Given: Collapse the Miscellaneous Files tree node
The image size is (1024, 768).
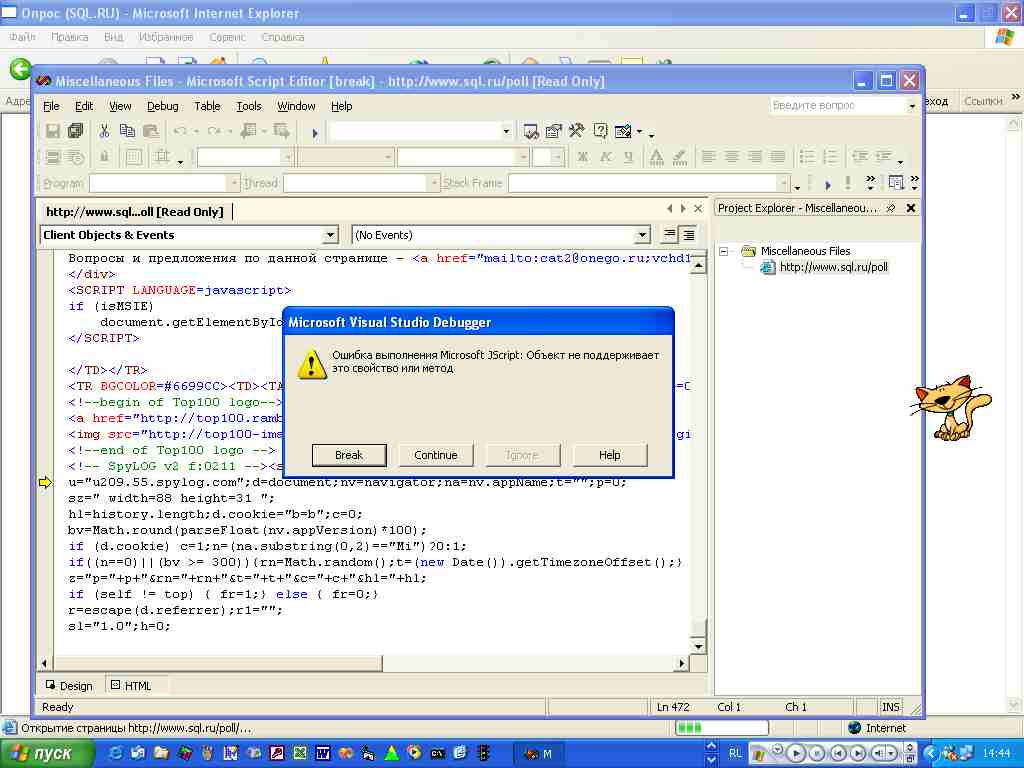Looking at the screenshot, I should [725, 251].
